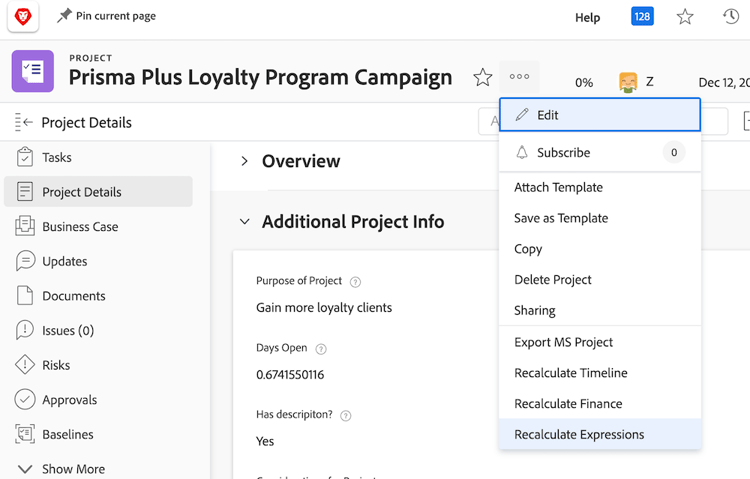Open the Tasks section in sidebar
This screenshot has height=479, width=750.
(57, 157)
